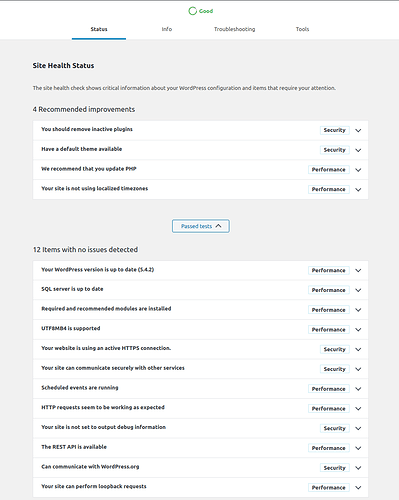This screenshot has width=399, height=500.
Task: Click Performance badge on REST API row
Action: coord(329,448)
